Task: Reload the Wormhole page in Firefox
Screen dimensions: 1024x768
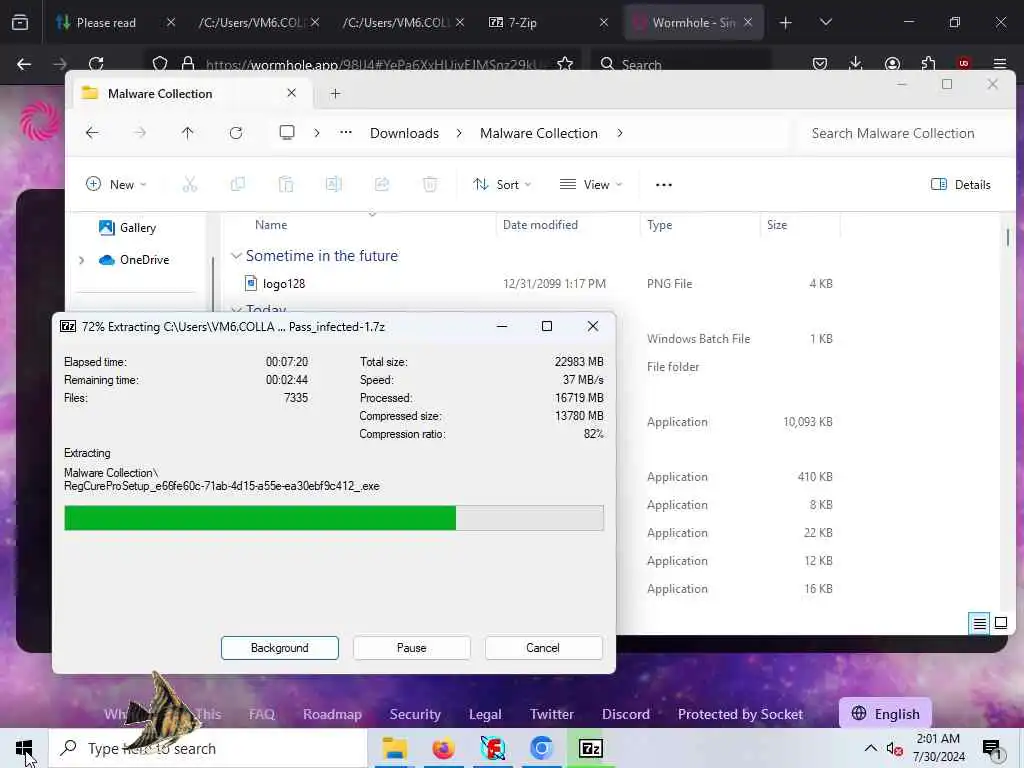Action: pos(96,64)
